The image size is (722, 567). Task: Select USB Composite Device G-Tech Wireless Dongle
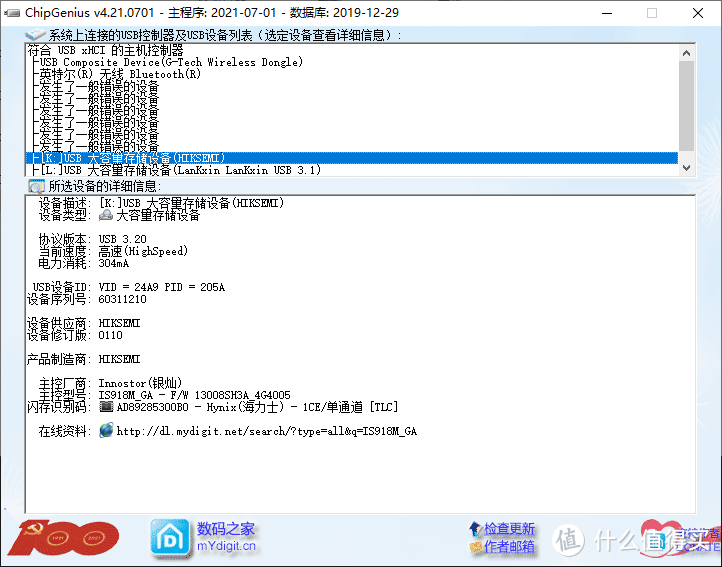click(x=171, y=62)
